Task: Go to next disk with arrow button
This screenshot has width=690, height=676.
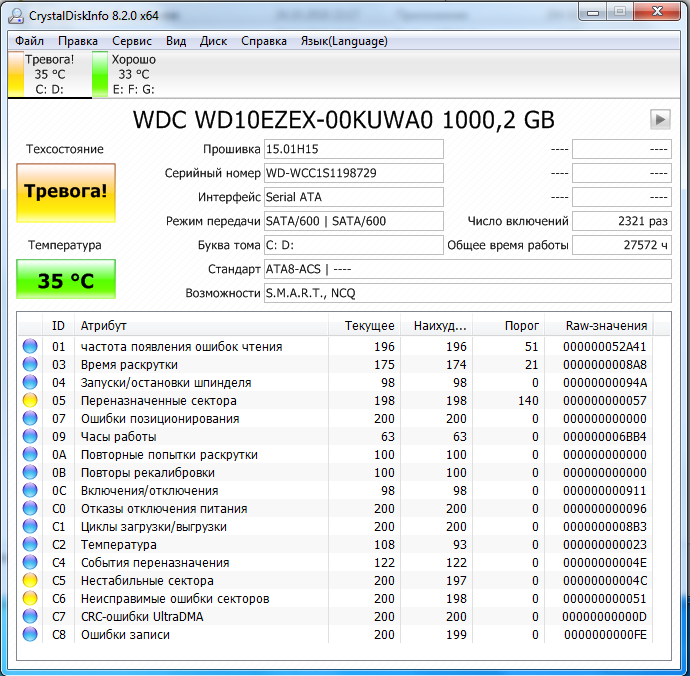Action: pos(660,119)
